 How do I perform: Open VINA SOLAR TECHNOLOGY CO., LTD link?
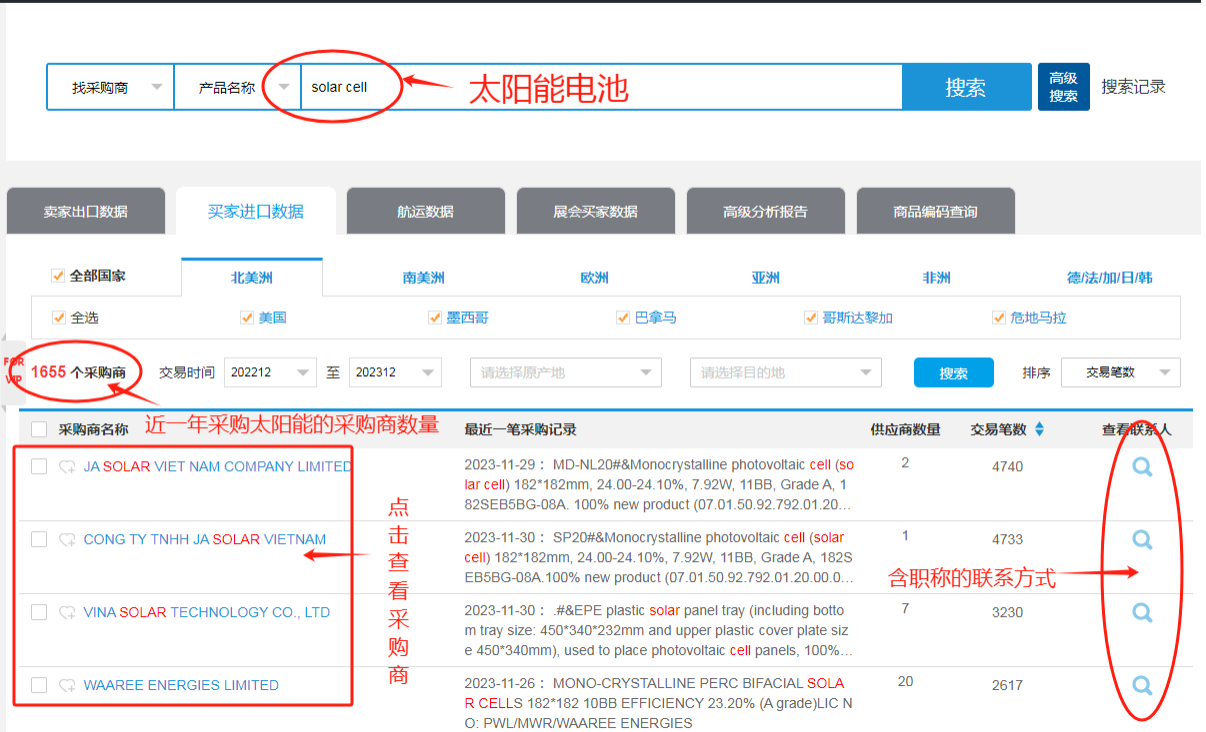(206, 612)
